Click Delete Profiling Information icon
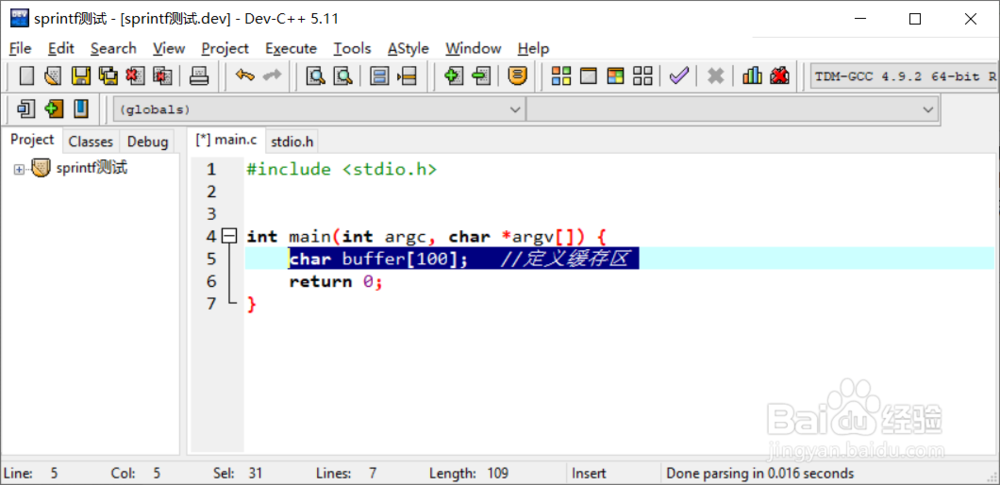This screenshot has height=485, width=1000. (779, 77)
